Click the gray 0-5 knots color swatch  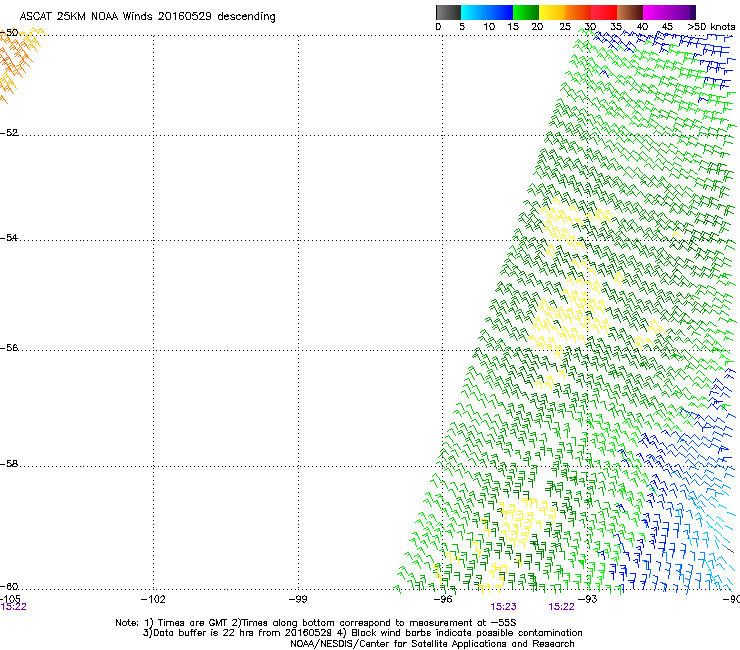point(448,12)
